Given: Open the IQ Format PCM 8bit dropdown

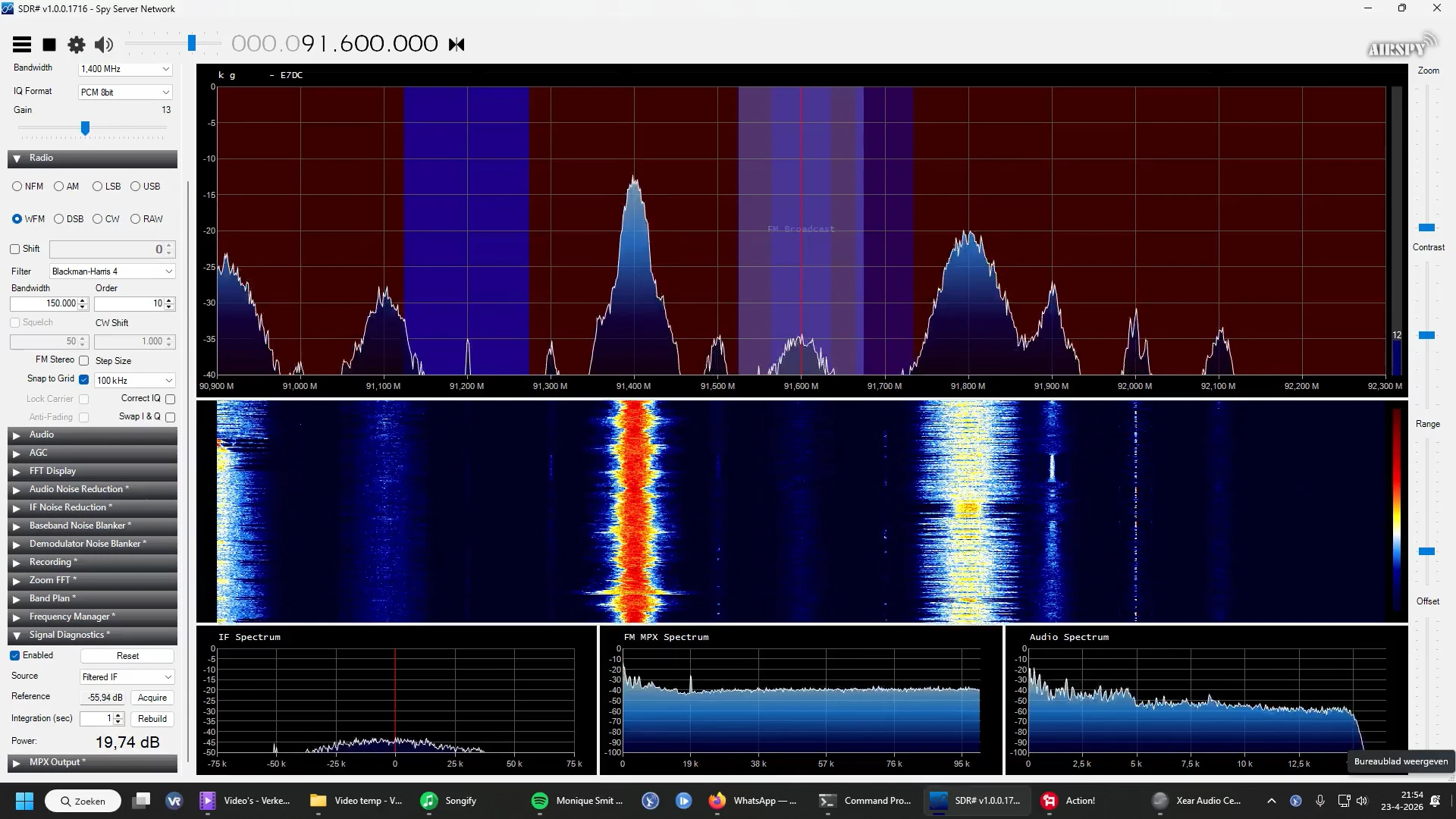Looking at the screenshot, I should (126, 93).
